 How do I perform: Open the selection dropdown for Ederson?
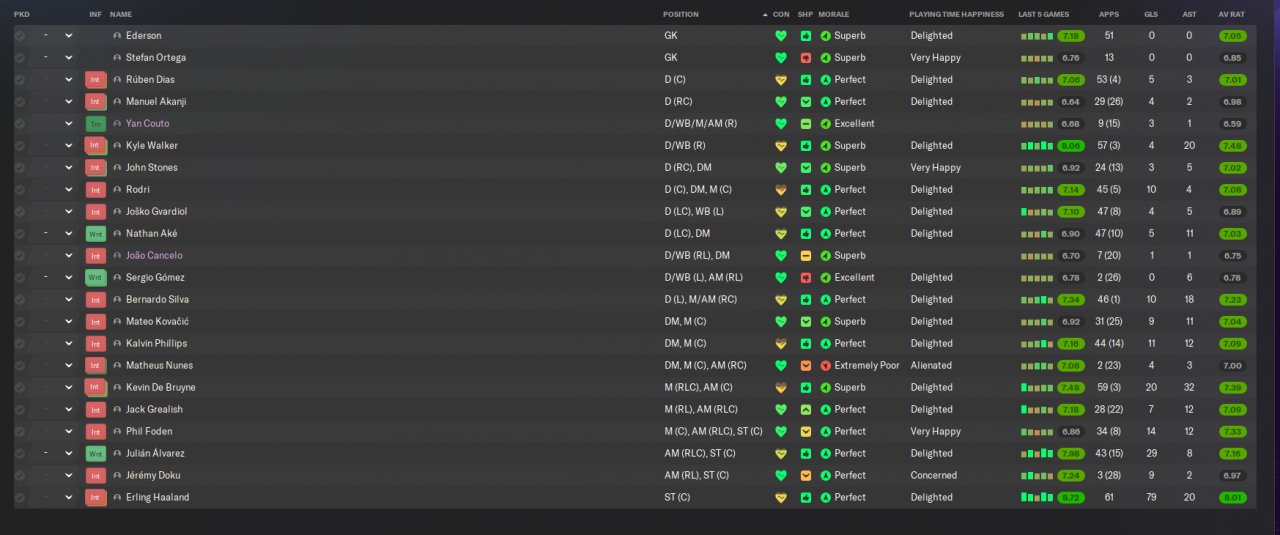[69, 36]
